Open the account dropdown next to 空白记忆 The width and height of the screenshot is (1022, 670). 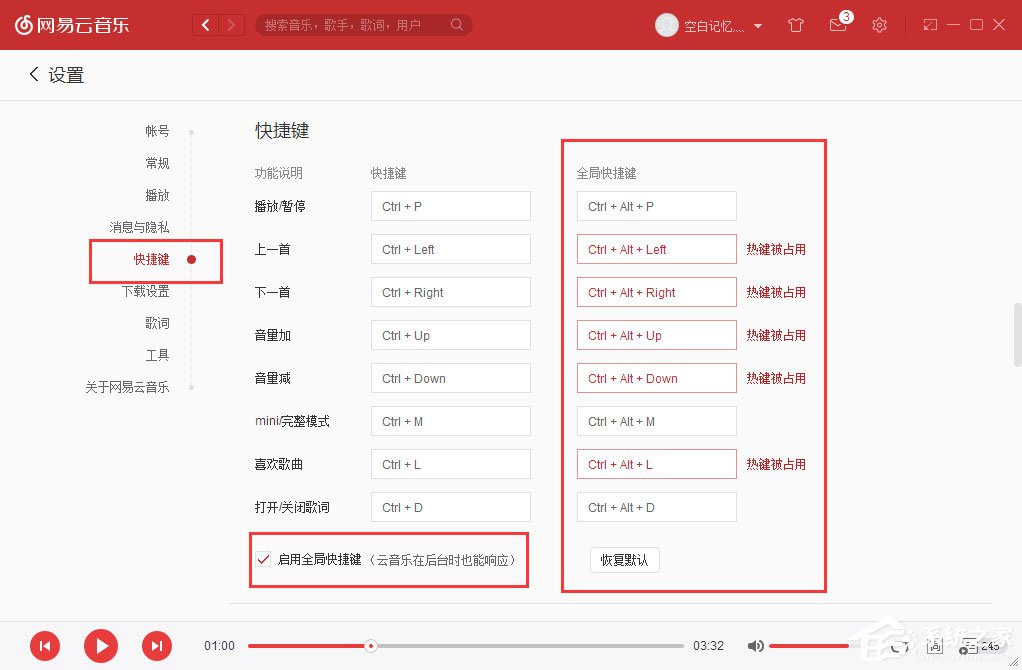point(758,25)
